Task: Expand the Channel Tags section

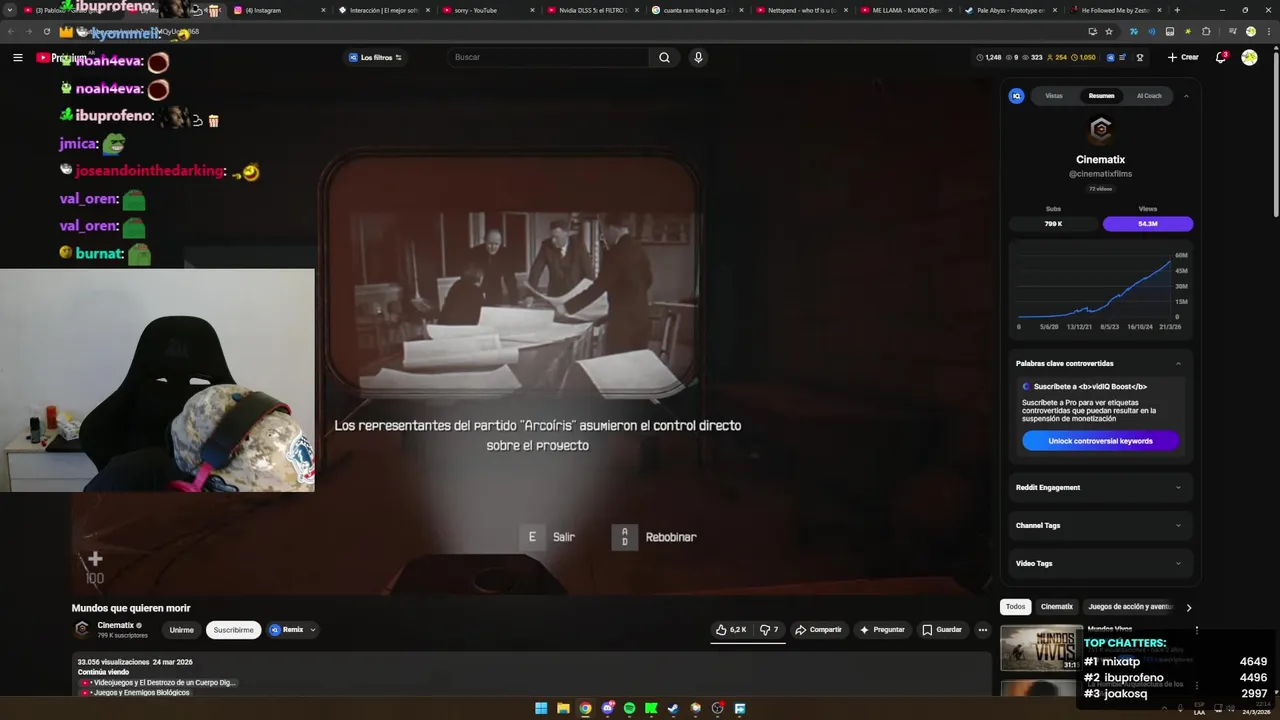Action: [1100, 525]
